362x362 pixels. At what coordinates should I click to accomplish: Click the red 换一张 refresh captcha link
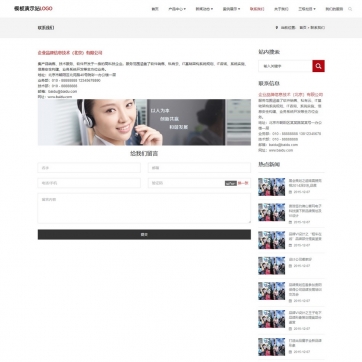(243, 183)
